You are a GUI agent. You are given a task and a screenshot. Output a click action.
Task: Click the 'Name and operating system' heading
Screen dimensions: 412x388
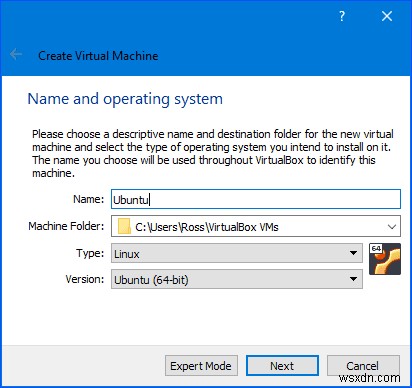tap(125, 99)
